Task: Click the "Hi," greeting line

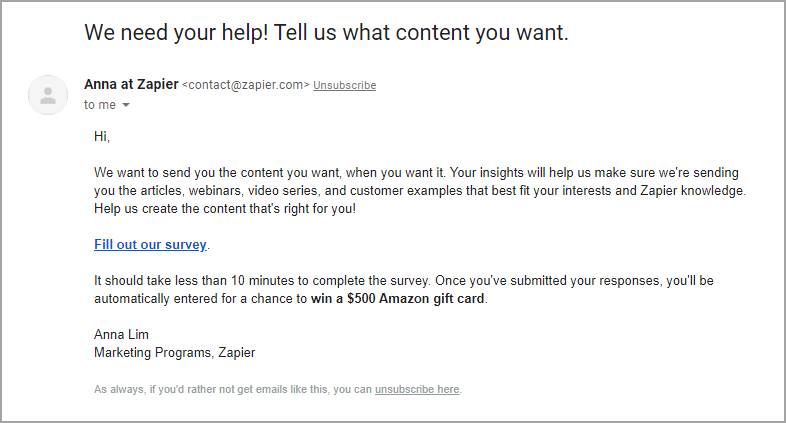Action: pyautogui.click(x=102, y=136)
